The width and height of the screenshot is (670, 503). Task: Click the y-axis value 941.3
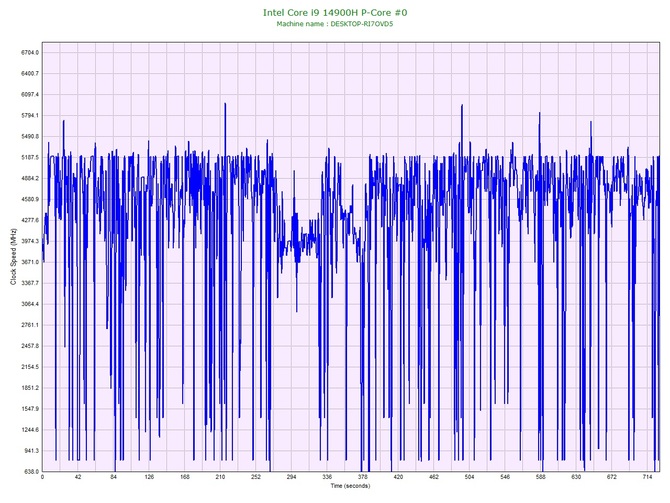[31, 451]
